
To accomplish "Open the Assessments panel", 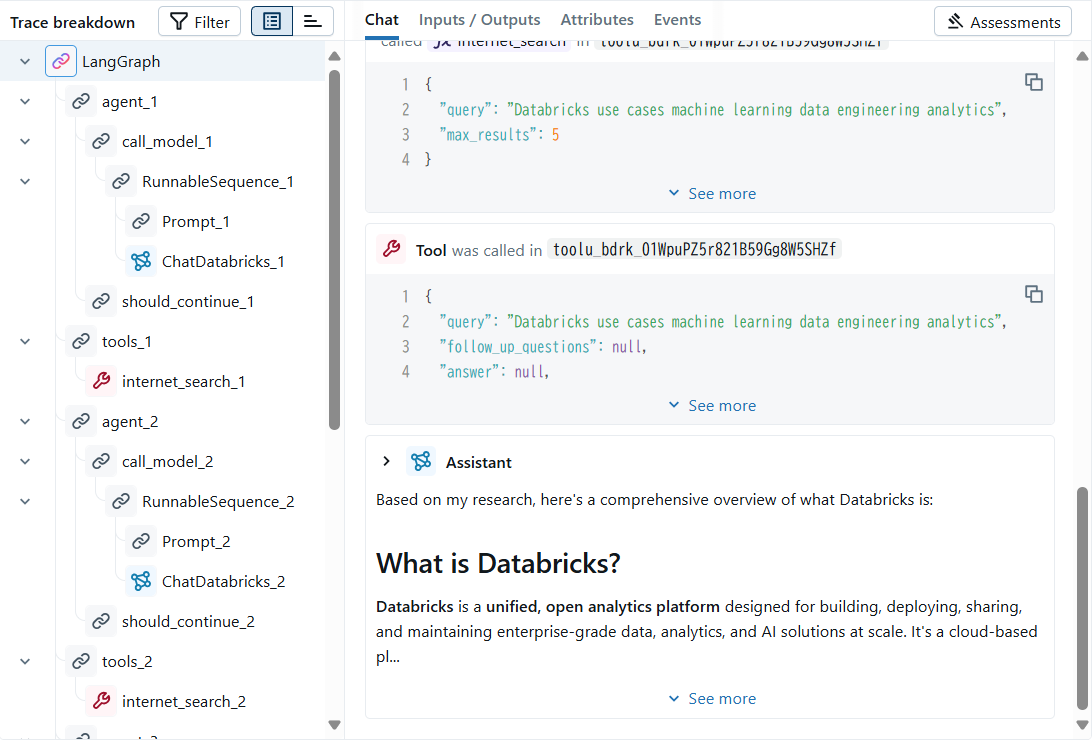I will tap(1002, 21).
